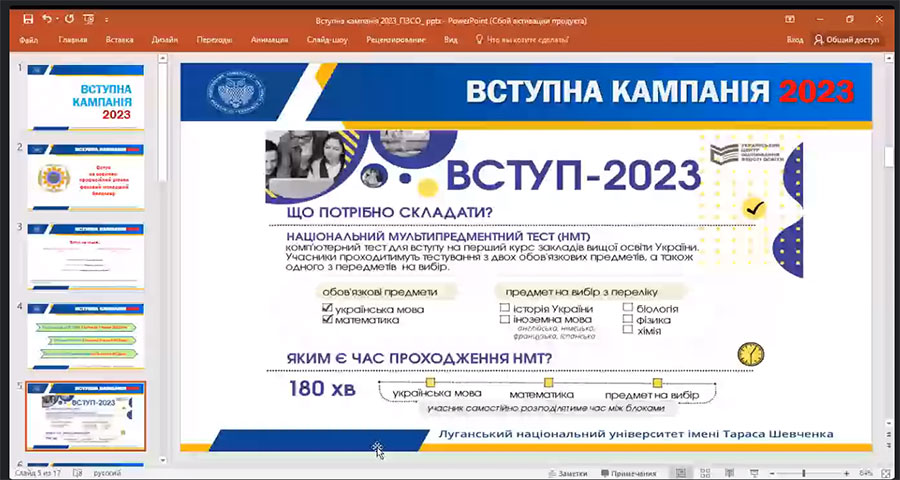The image size is (900, 480).
Task: Tick the іноземна мова checkbox
Action: point(505,319)
